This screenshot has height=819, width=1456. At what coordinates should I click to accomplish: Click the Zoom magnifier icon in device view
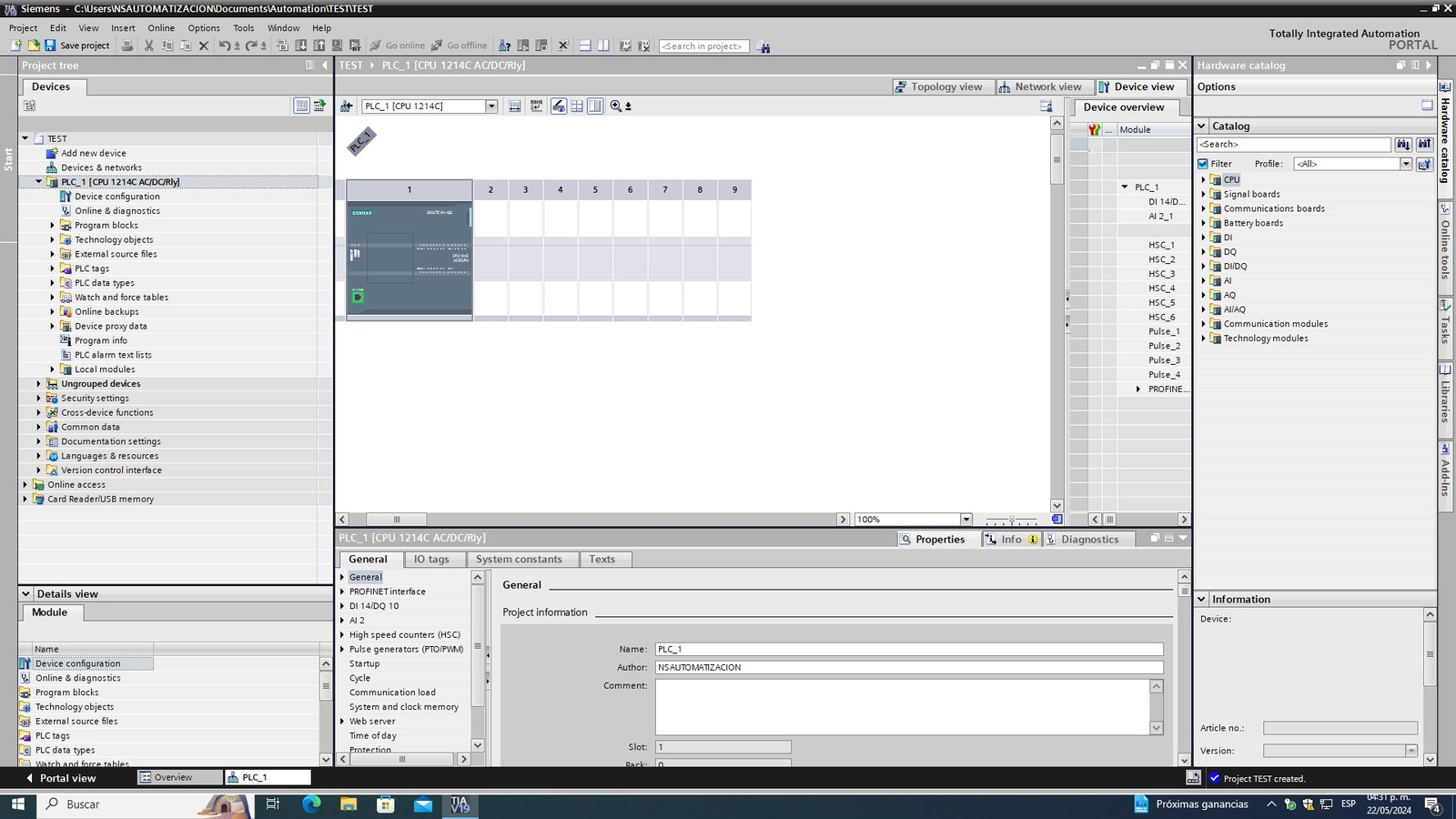click(616, 106)
